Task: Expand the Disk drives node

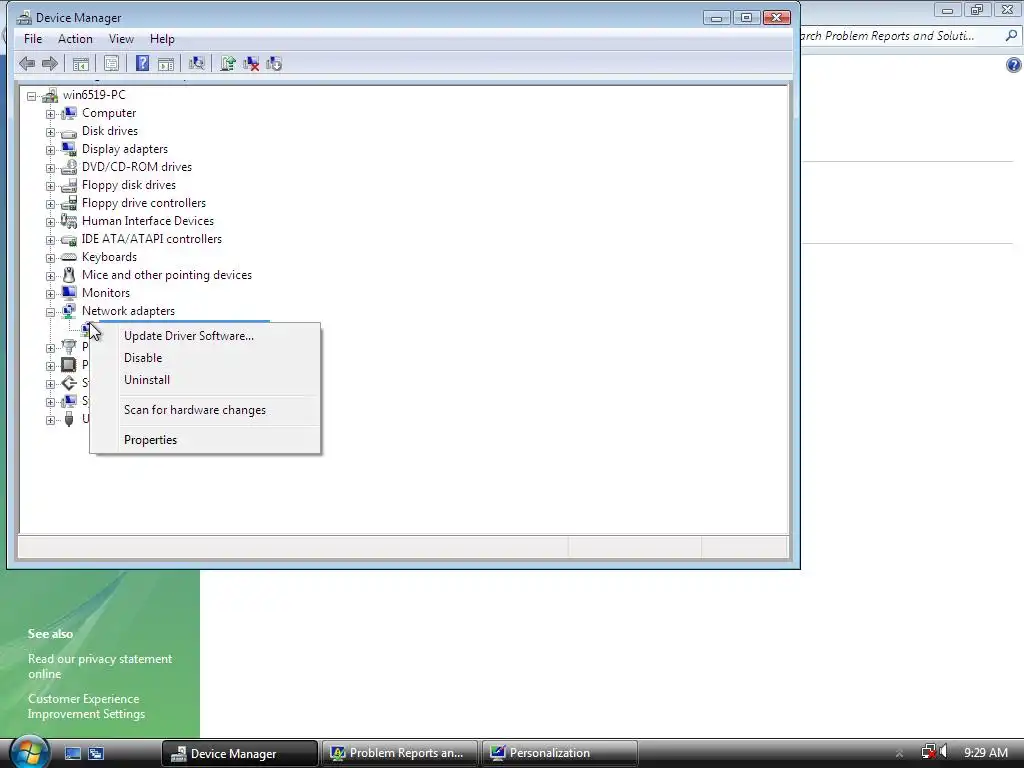Action: [x=50, y=132]
